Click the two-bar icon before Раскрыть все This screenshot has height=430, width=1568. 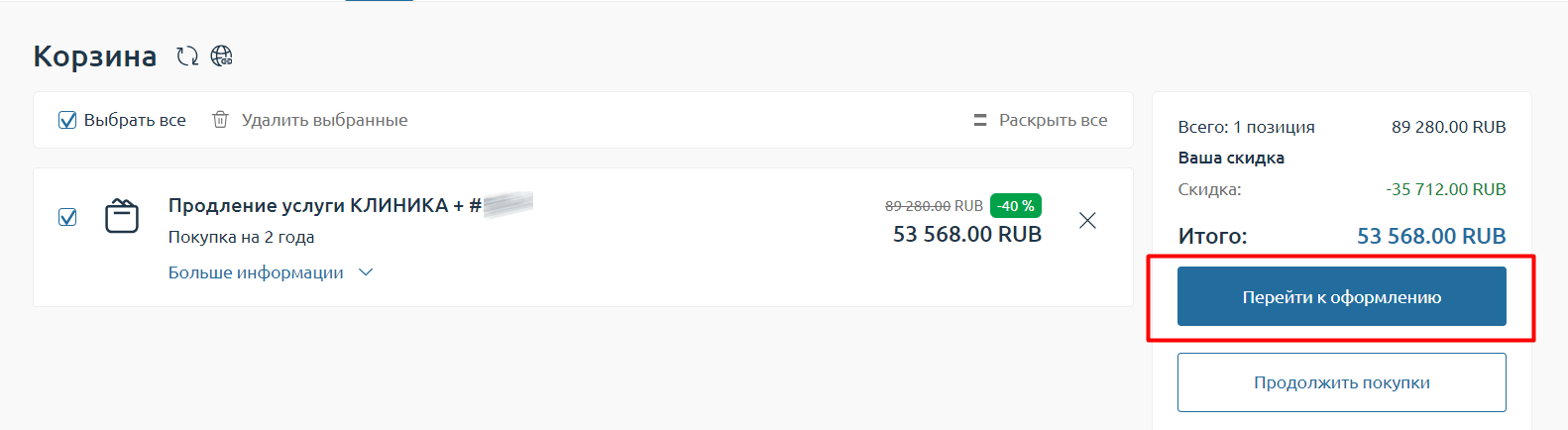(980, 120)
